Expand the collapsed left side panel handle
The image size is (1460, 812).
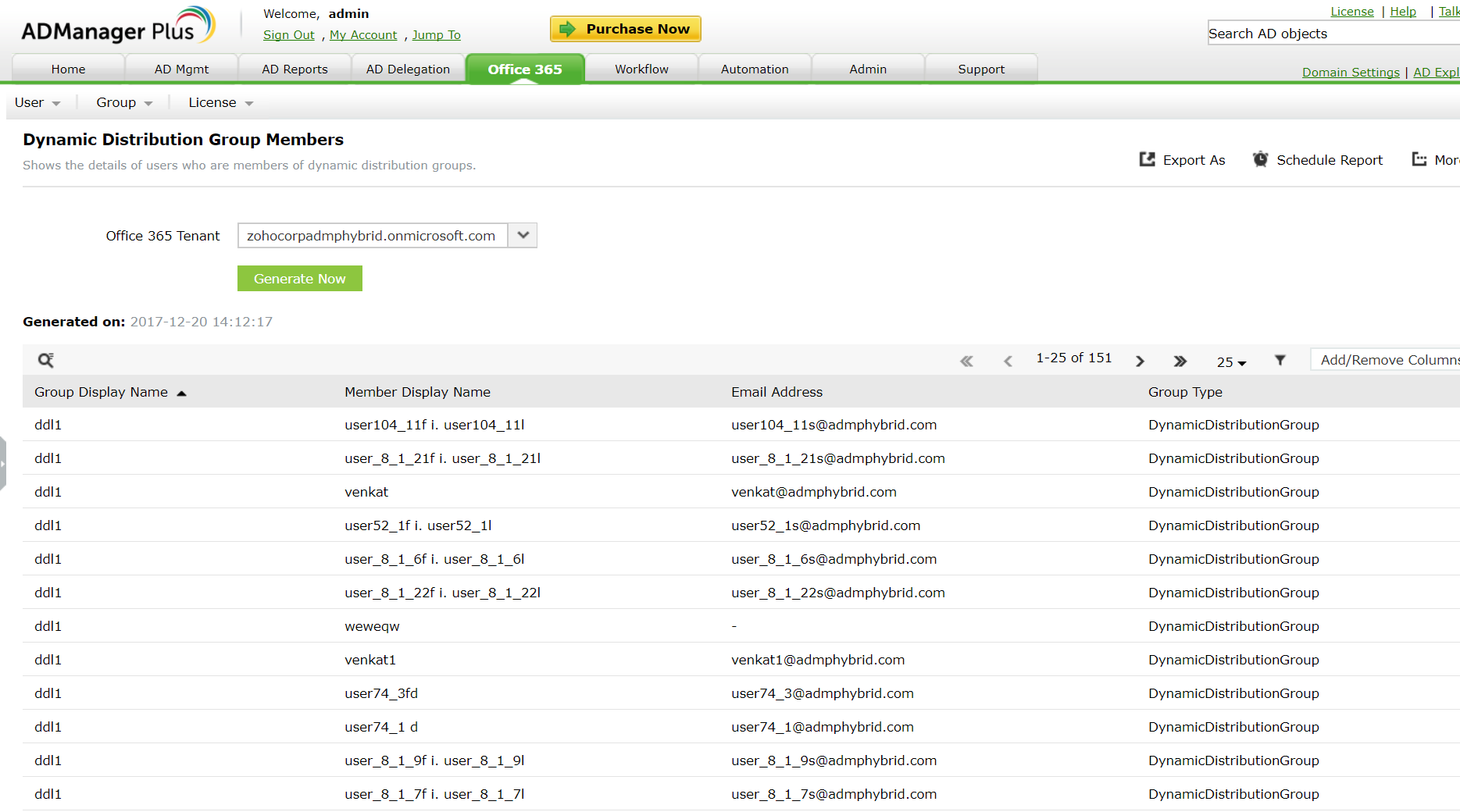[3, 464]
